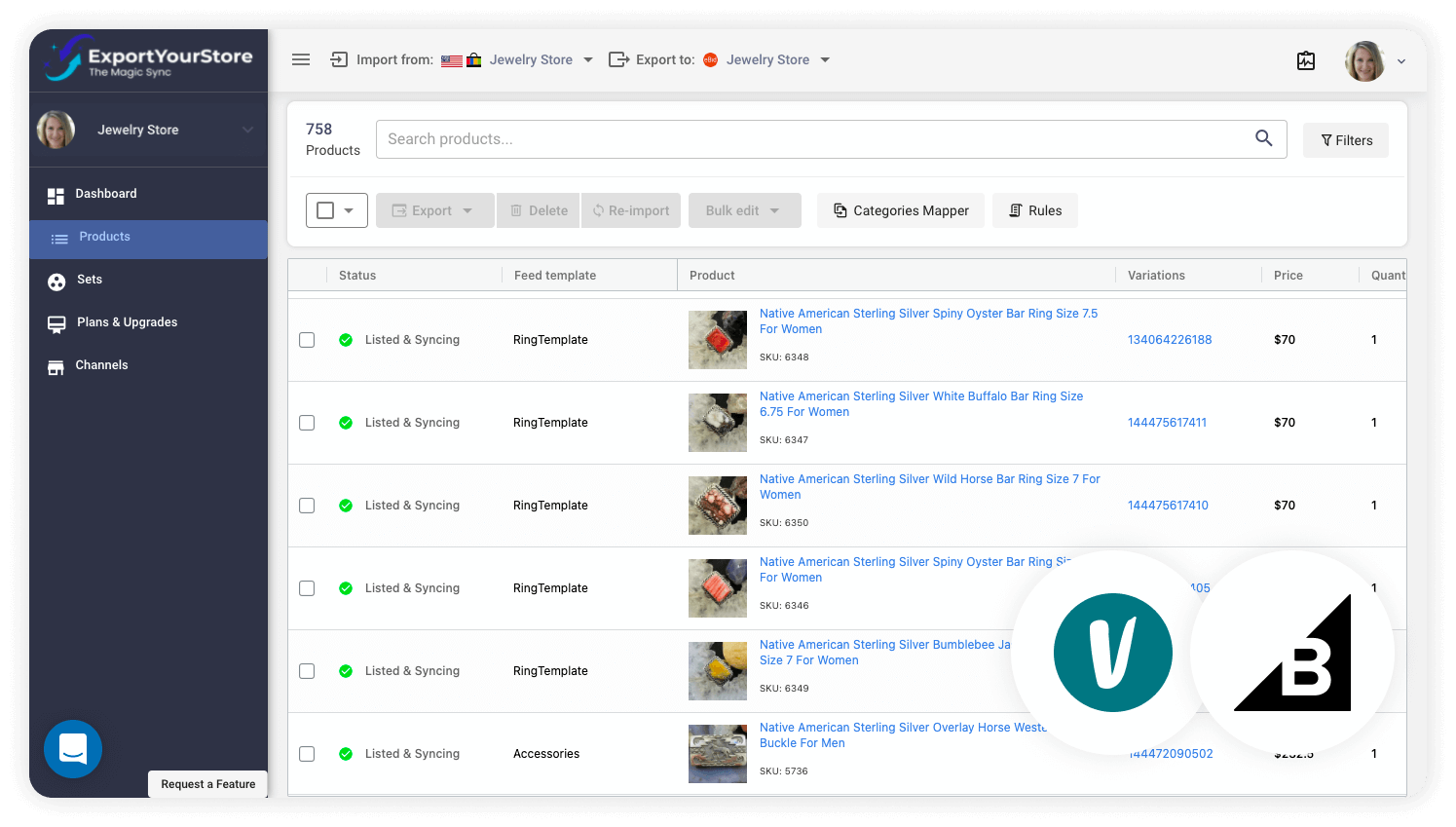Open the image/media icon in the top bar
The height and width of the screenshot is (827, 1456).
click(1306, 60)
